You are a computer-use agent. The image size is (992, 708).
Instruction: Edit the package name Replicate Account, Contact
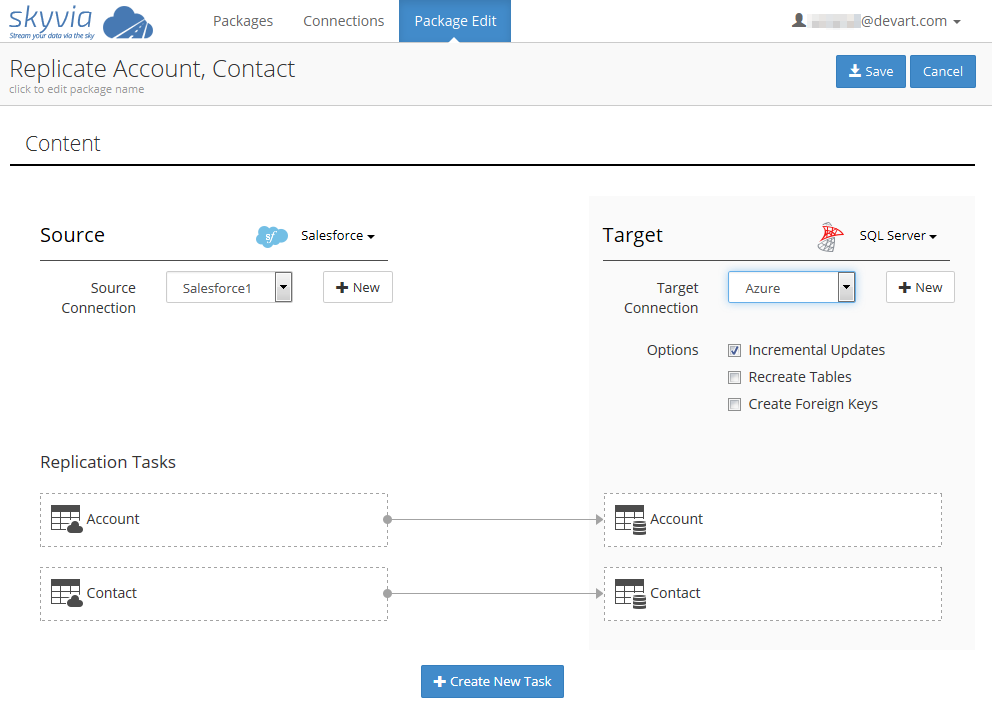(x=152, y=69)
